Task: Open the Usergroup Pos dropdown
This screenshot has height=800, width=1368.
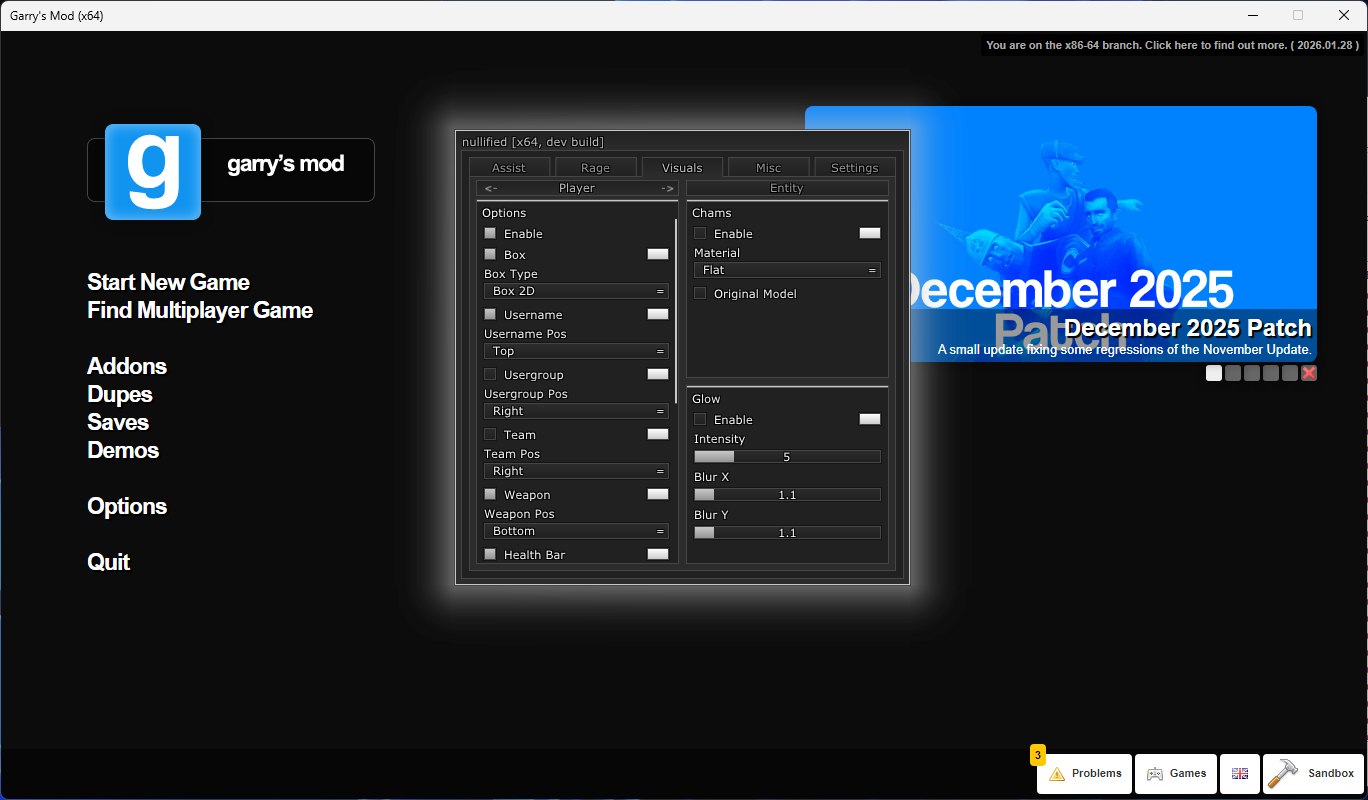Action: 576,411
